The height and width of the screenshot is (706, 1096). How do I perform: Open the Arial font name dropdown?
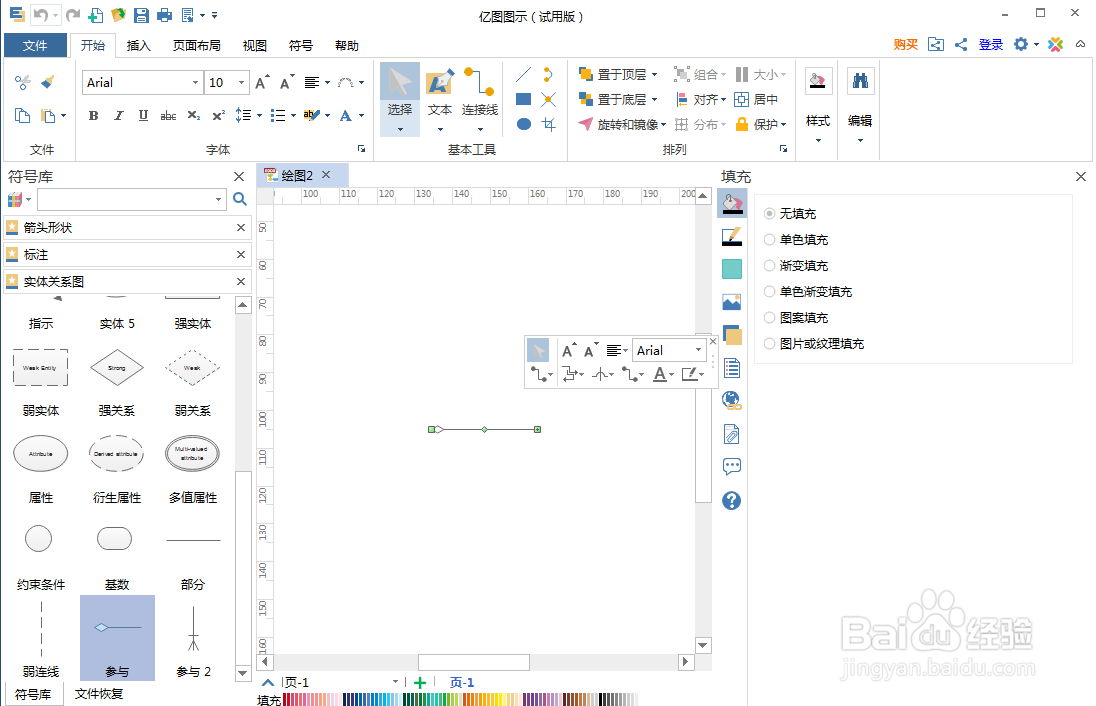[x=195, y=82]
